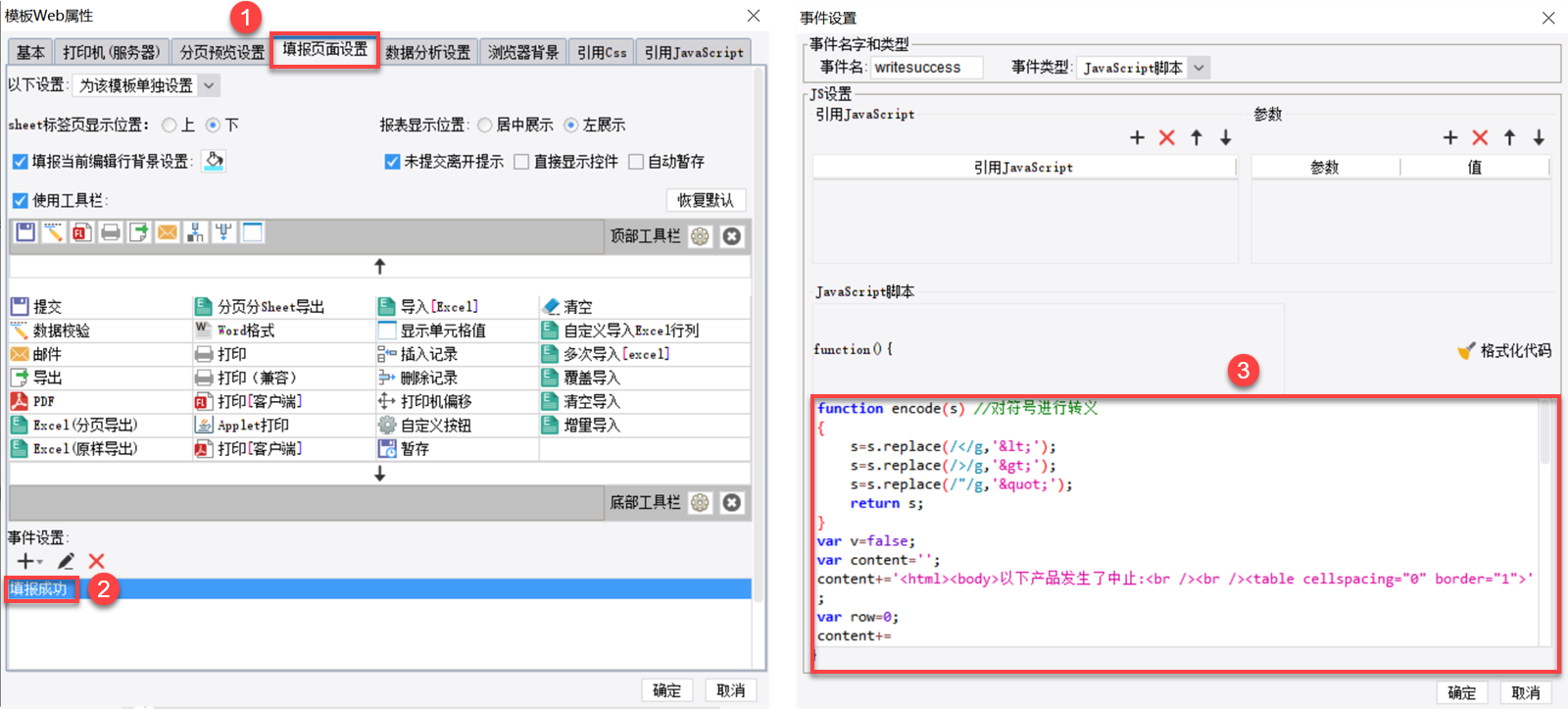Open 引用JavaScript tab
1568x709 pixels.
pos(694,52)
